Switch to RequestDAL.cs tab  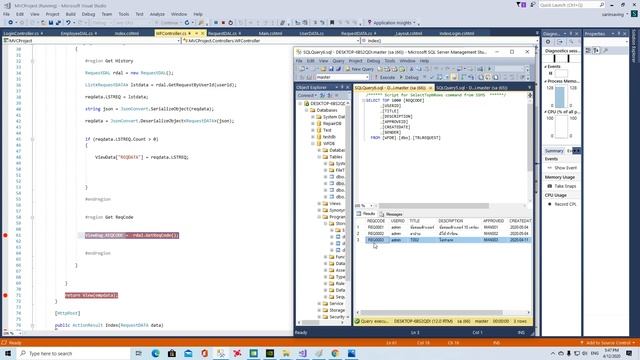tap(225, 33)
